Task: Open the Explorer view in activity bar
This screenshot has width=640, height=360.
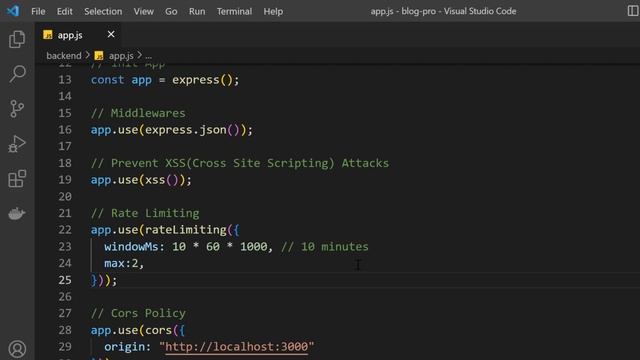Action: (17, 39)
